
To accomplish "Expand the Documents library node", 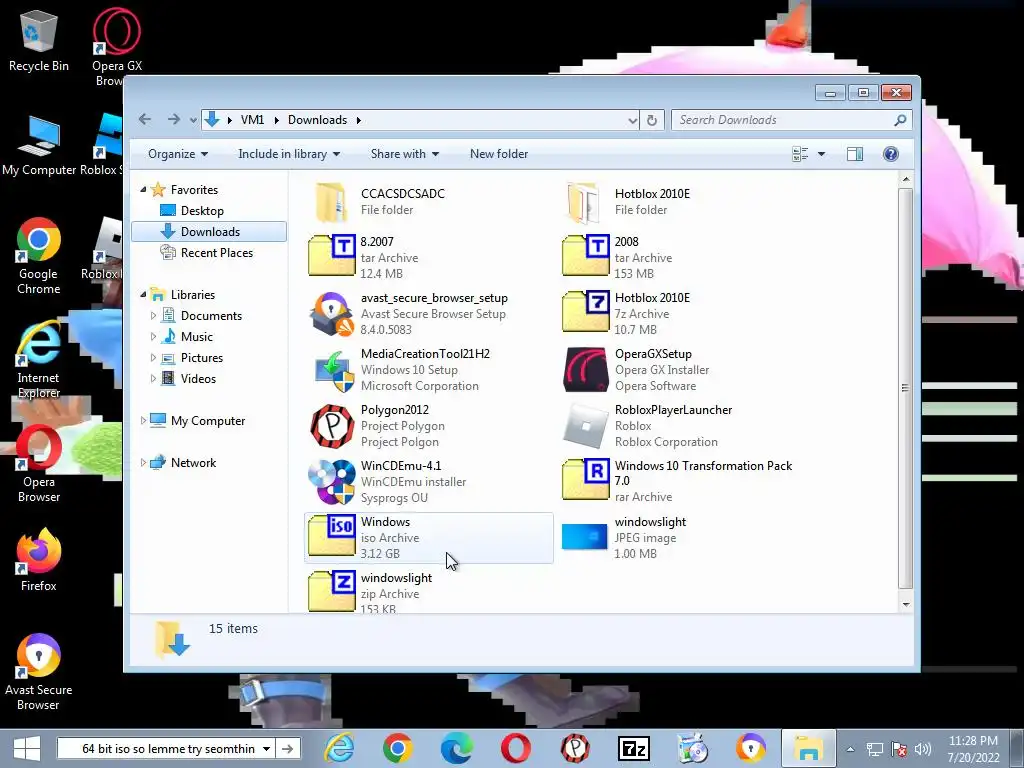I will 153,316.
